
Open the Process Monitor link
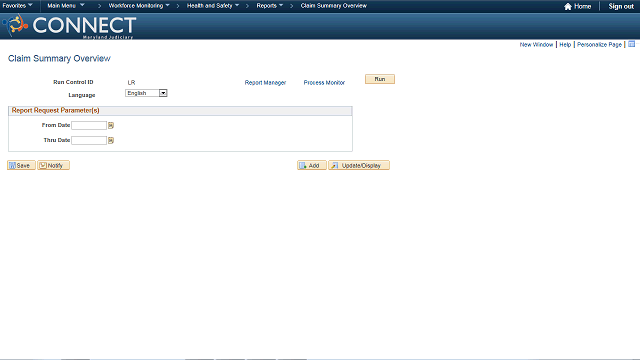(324, 82)
